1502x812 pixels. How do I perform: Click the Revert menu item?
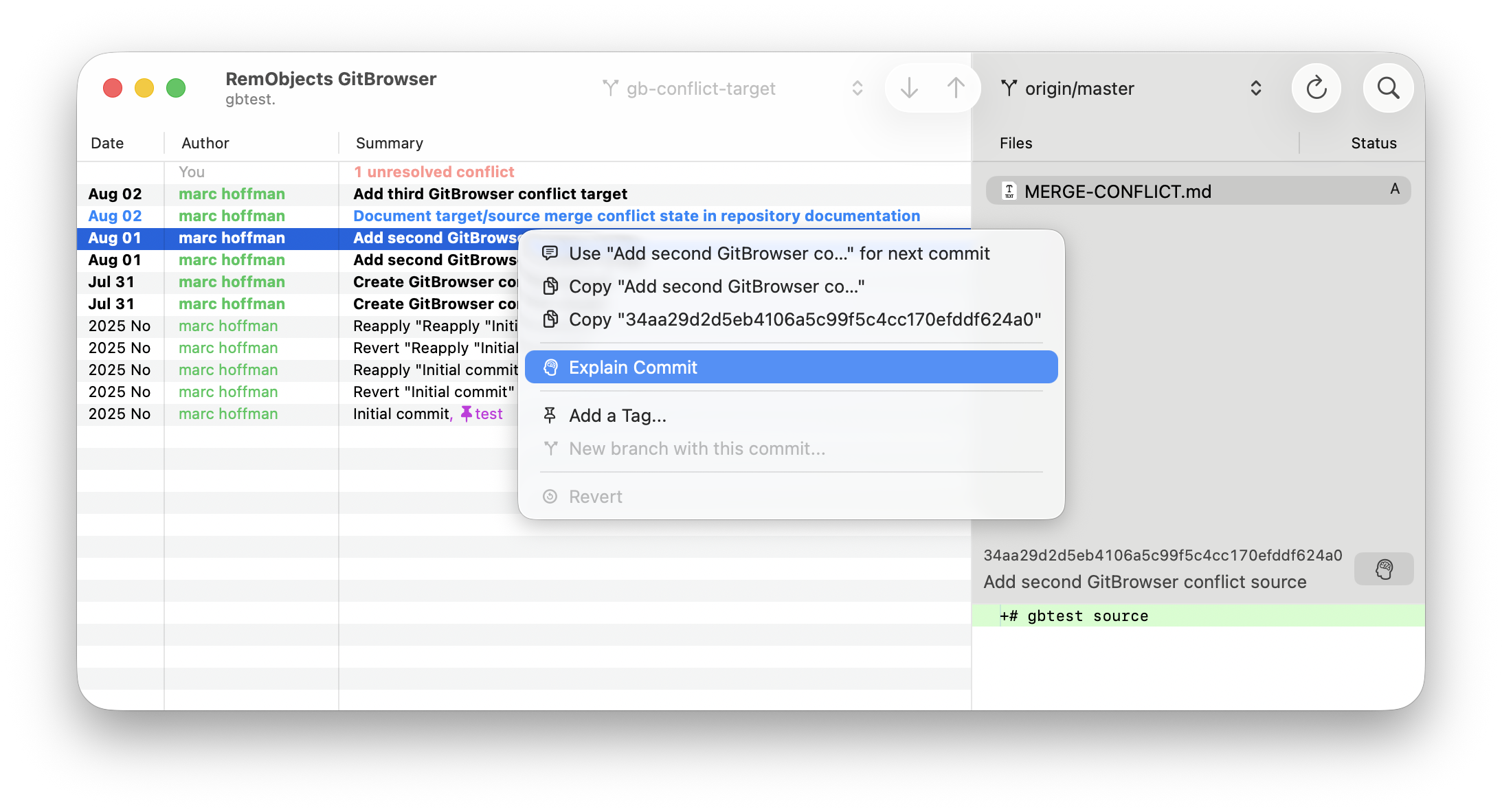[x=791, y=497]
